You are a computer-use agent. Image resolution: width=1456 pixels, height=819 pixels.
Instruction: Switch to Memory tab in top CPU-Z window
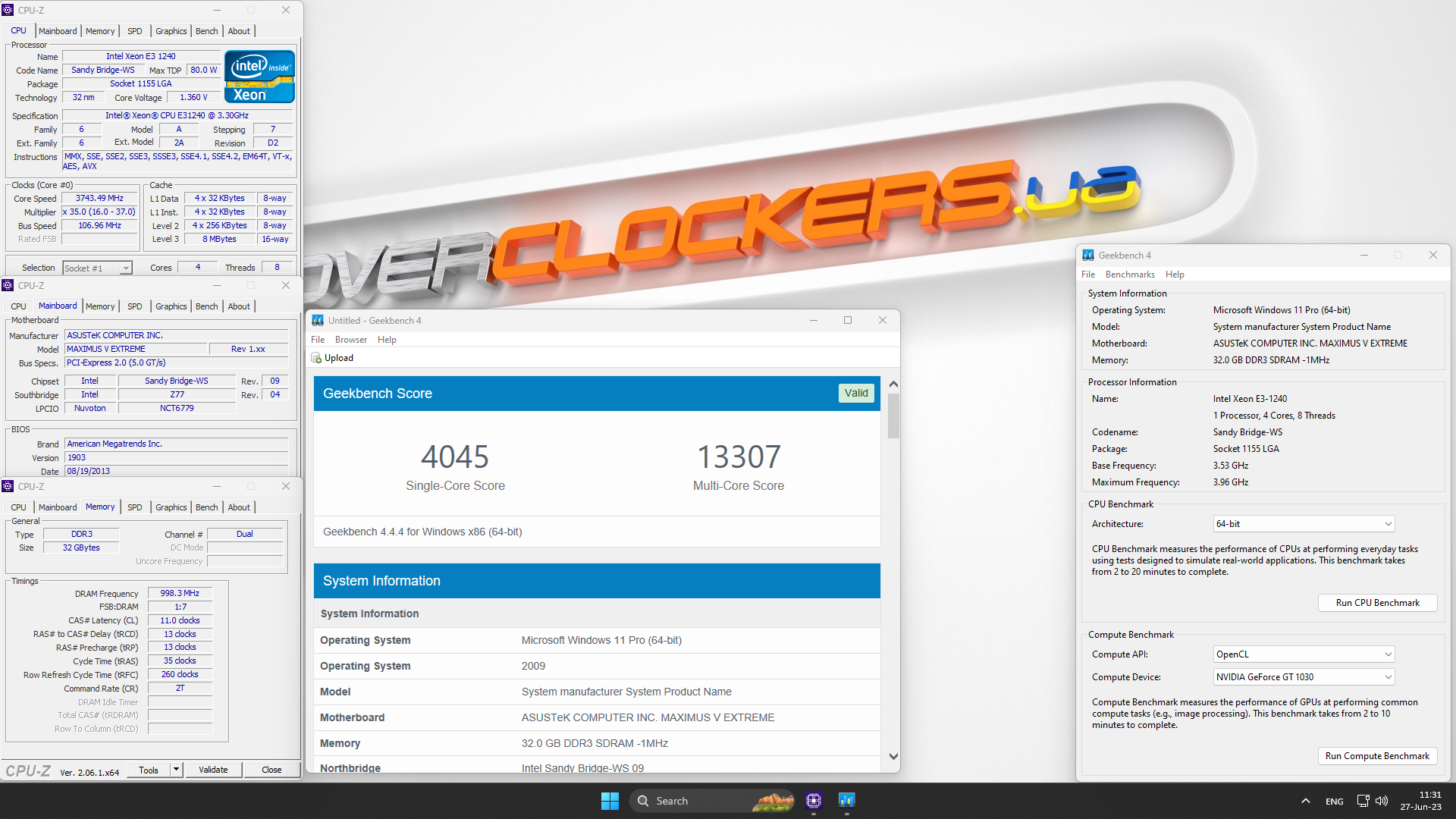click(100, 31)
